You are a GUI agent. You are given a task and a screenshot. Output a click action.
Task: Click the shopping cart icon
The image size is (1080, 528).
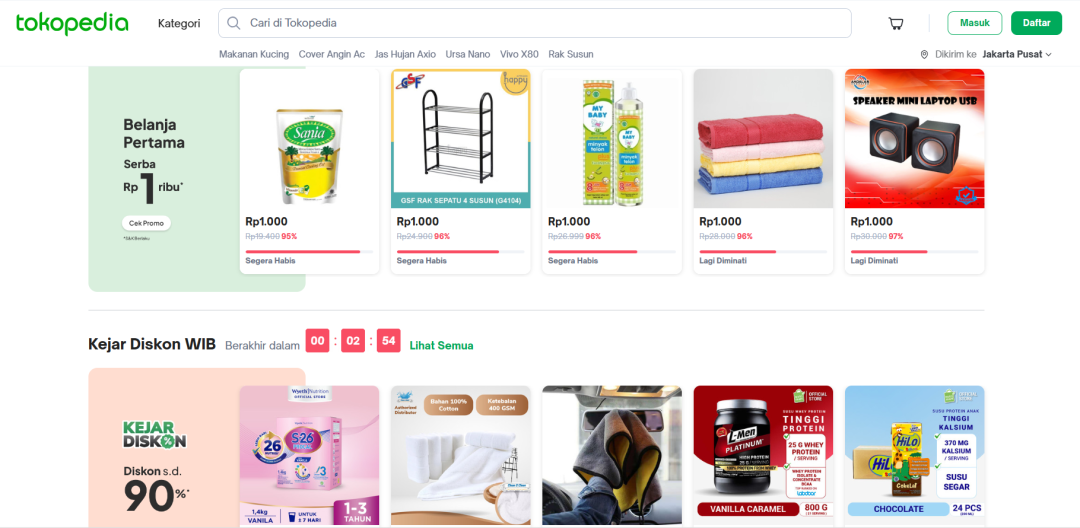895,23
